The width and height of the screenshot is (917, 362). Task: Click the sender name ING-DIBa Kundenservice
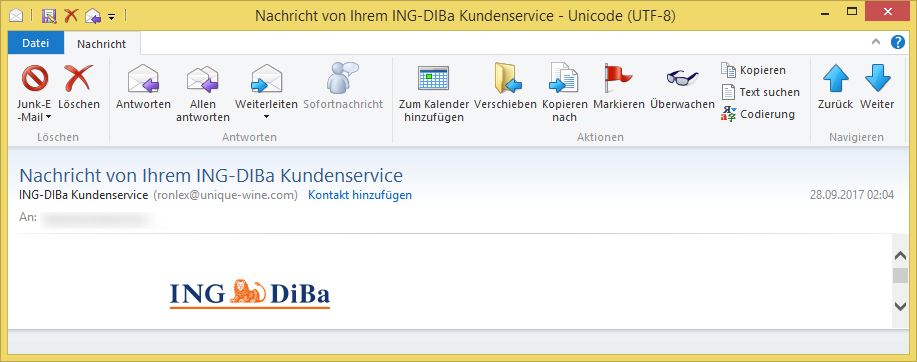tap(84, 195)
